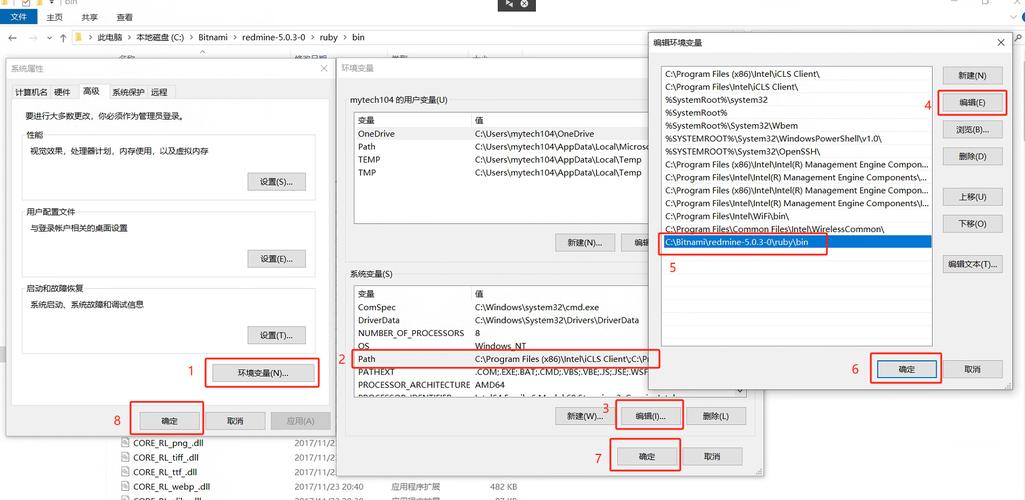Close the 系统属性 dialog
This screenshot has height=500, width=1025.
(x=324, y=68)
